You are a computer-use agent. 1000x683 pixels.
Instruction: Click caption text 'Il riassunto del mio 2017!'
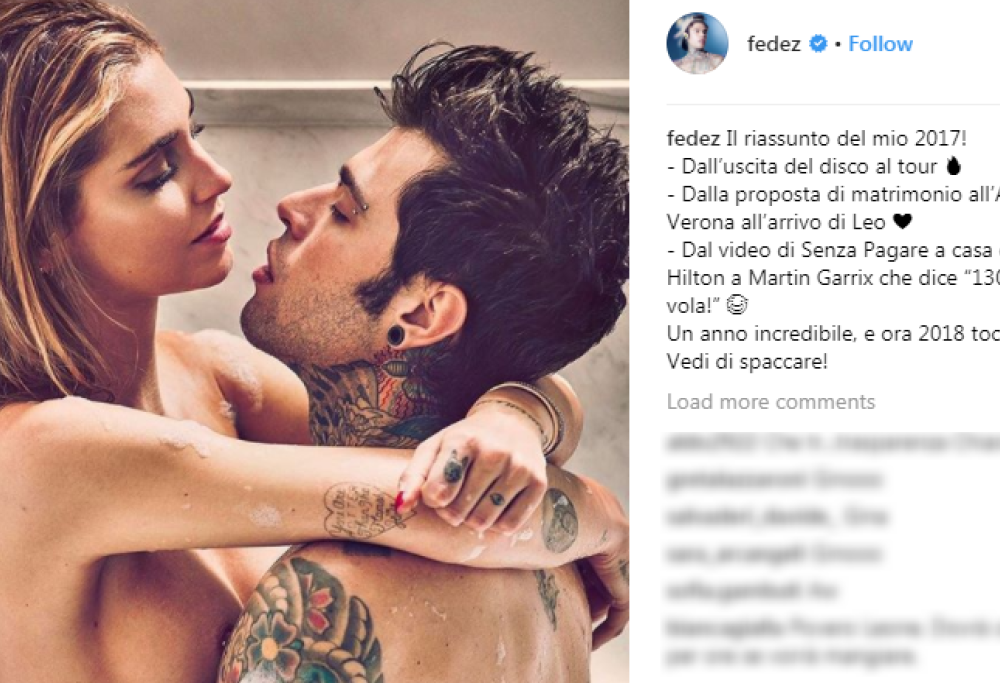click(846, 138)
